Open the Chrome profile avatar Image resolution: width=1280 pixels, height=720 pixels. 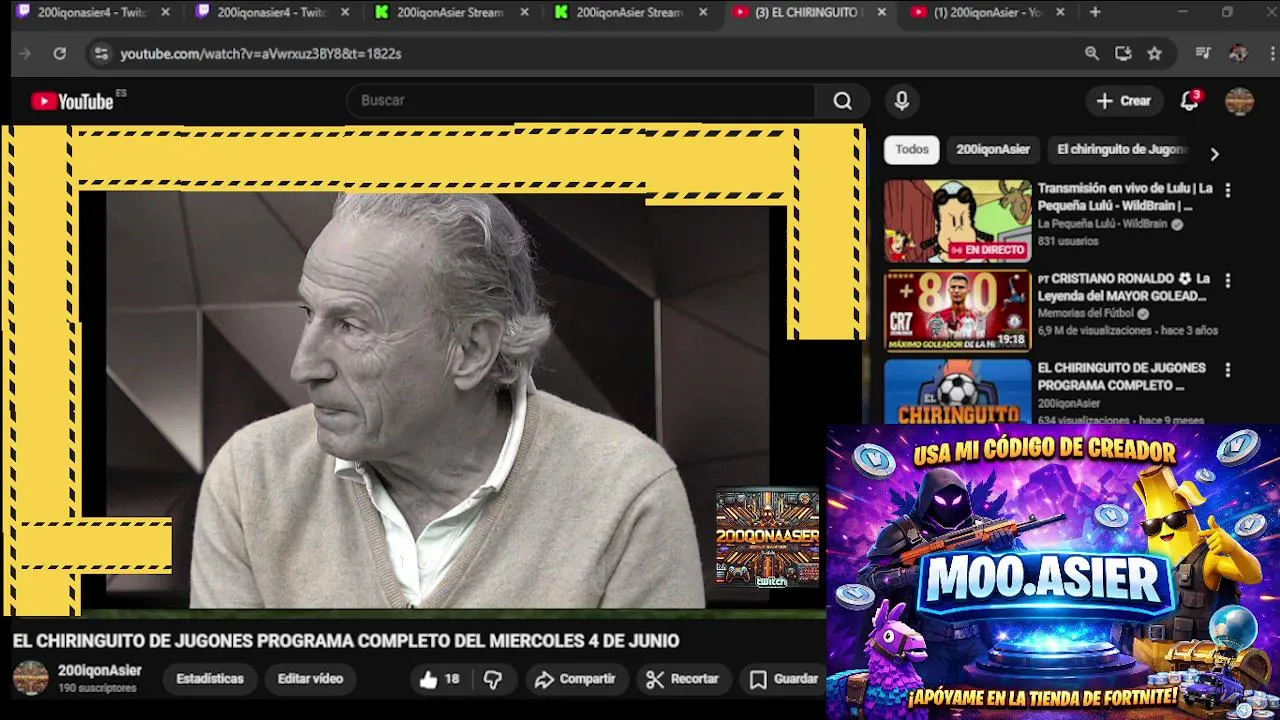click(1238, 53)
